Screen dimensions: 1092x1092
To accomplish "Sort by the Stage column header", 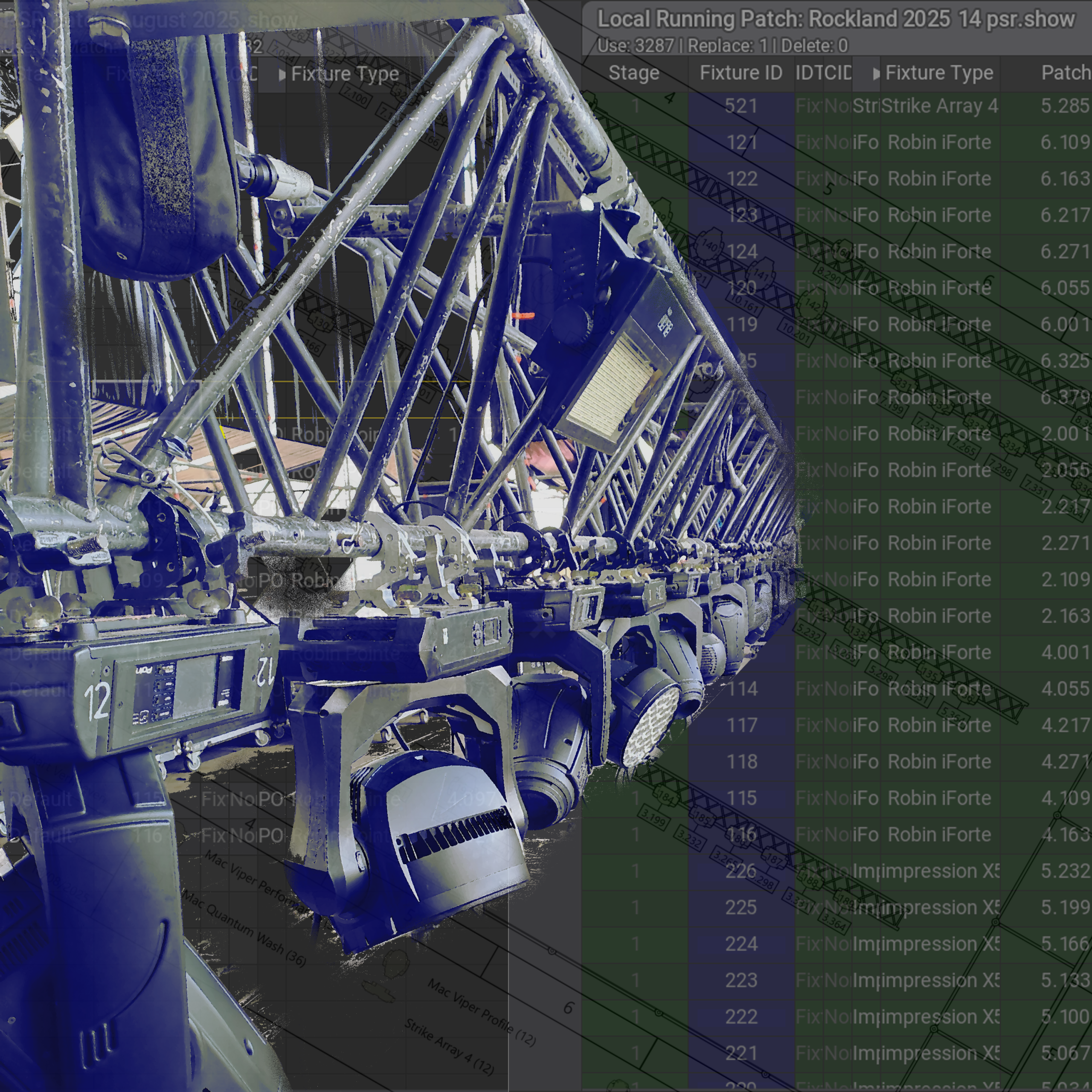I will [x=633, y=73].
